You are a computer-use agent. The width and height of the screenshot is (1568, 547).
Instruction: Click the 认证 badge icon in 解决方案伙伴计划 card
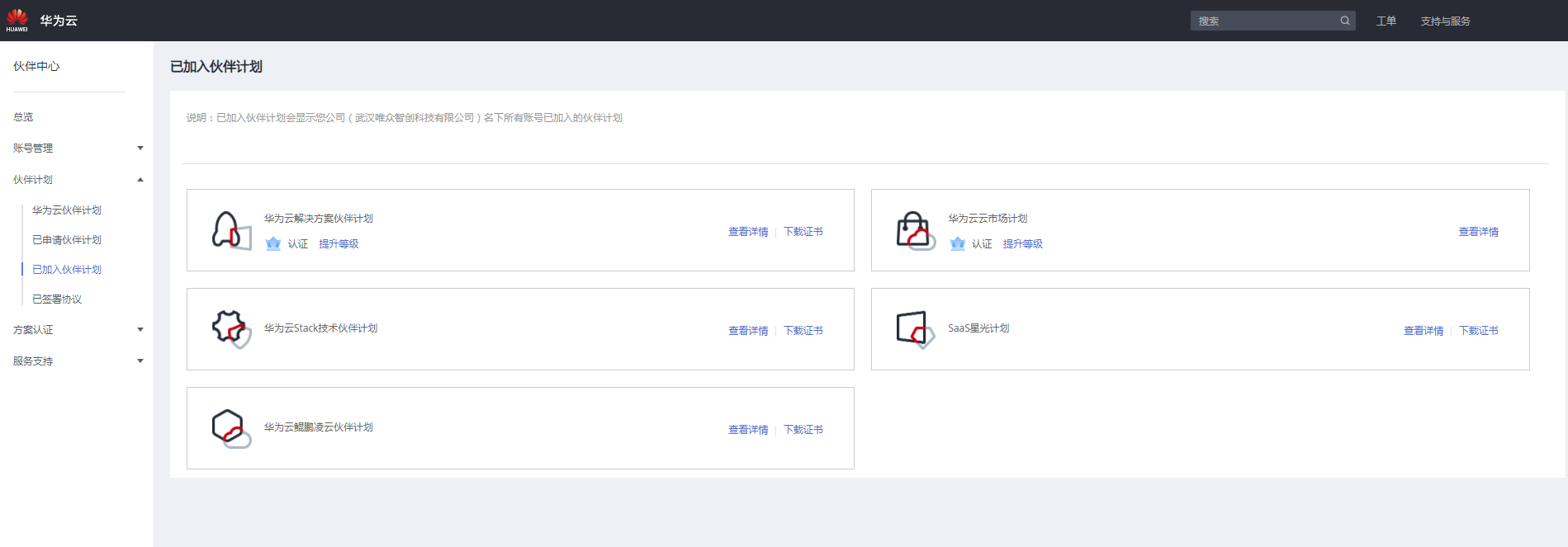click(x=273, y=243)
